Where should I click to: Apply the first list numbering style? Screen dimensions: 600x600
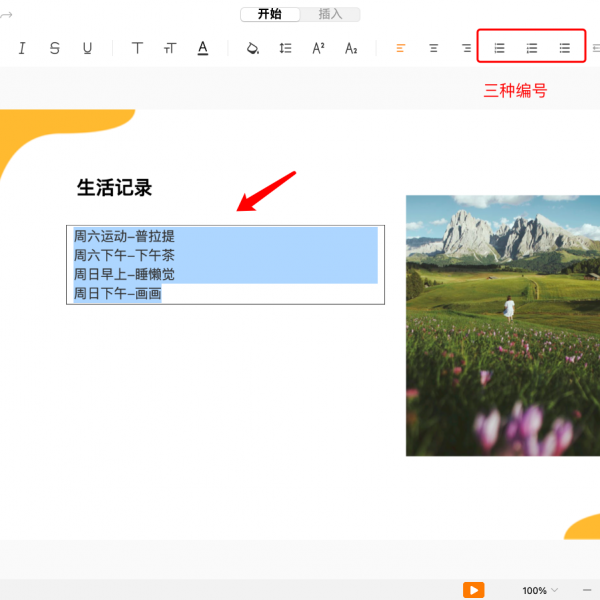point(499,48)
